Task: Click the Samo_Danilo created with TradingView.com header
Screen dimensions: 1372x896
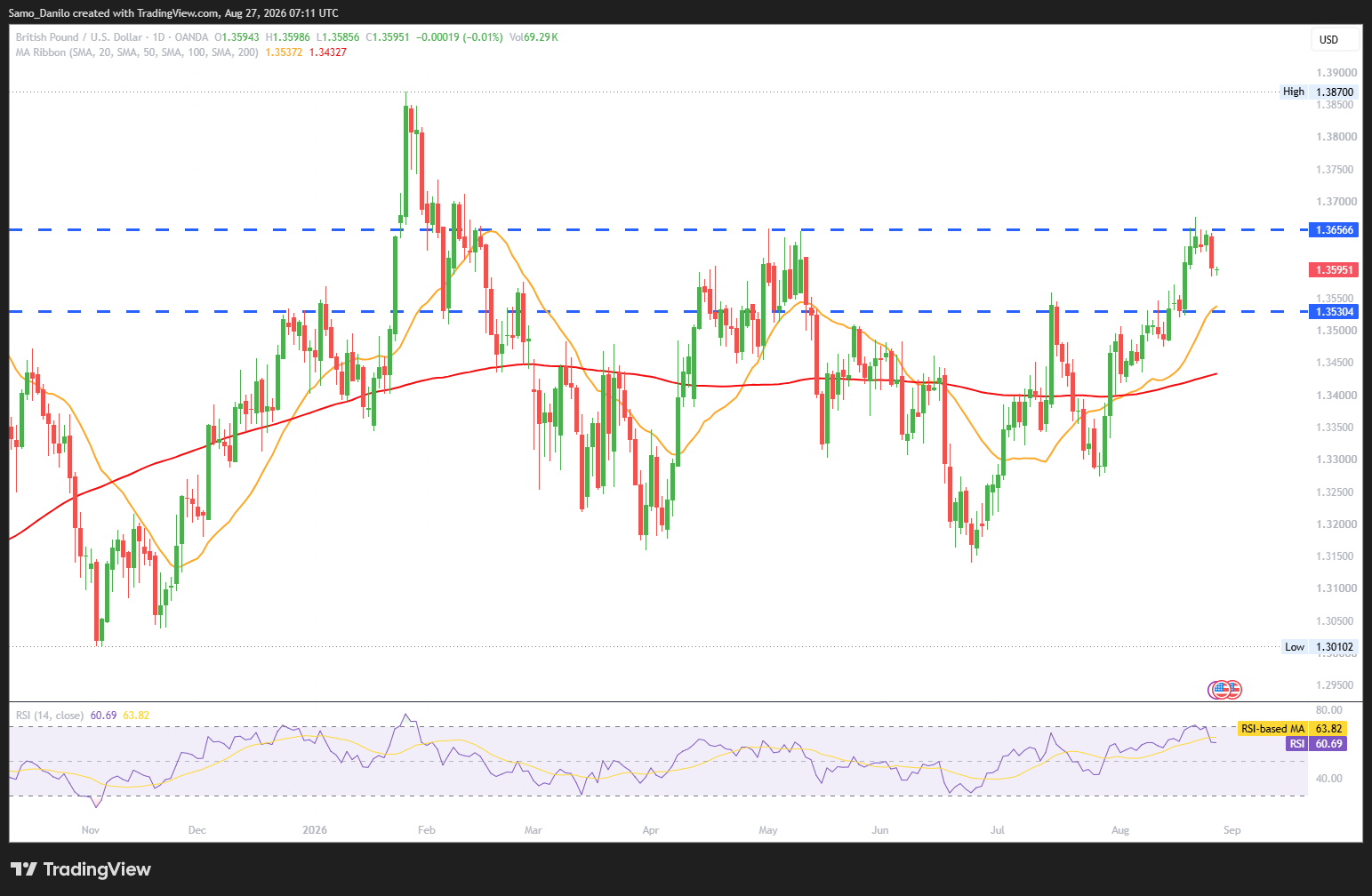Action: [173, 13]
